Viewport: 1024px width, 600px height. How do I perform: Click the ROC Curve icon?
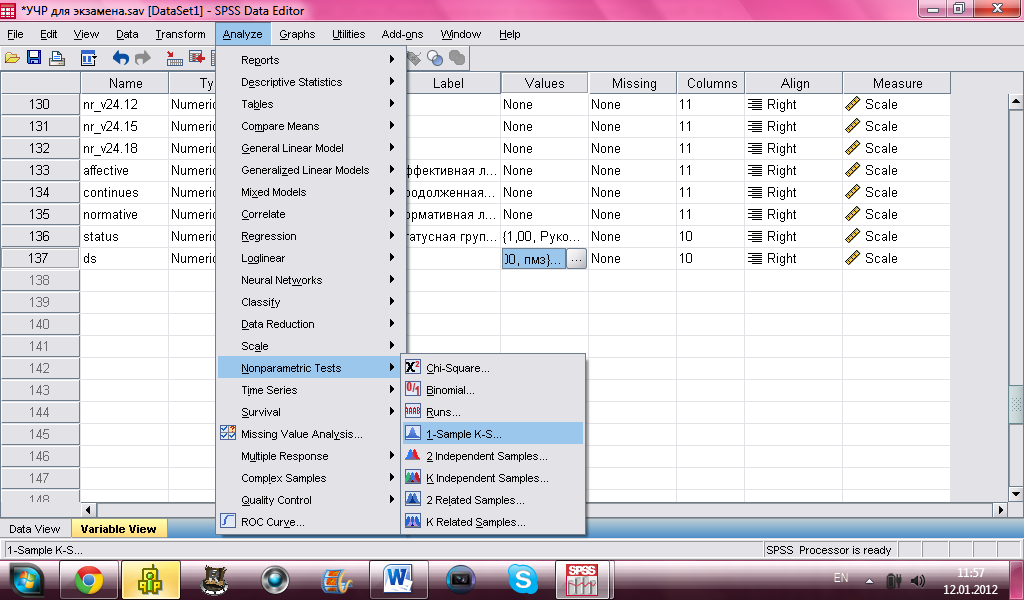coord(228,521)
